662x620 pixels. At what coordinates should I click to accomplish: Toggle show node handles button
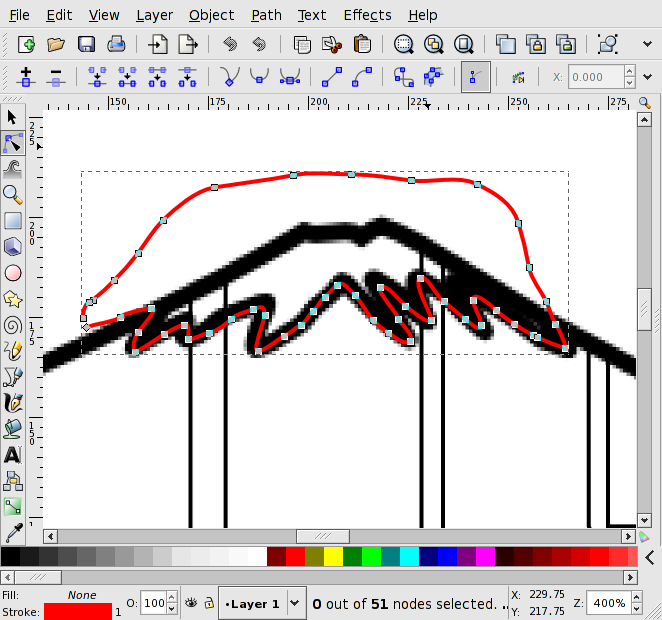(475, 77)
